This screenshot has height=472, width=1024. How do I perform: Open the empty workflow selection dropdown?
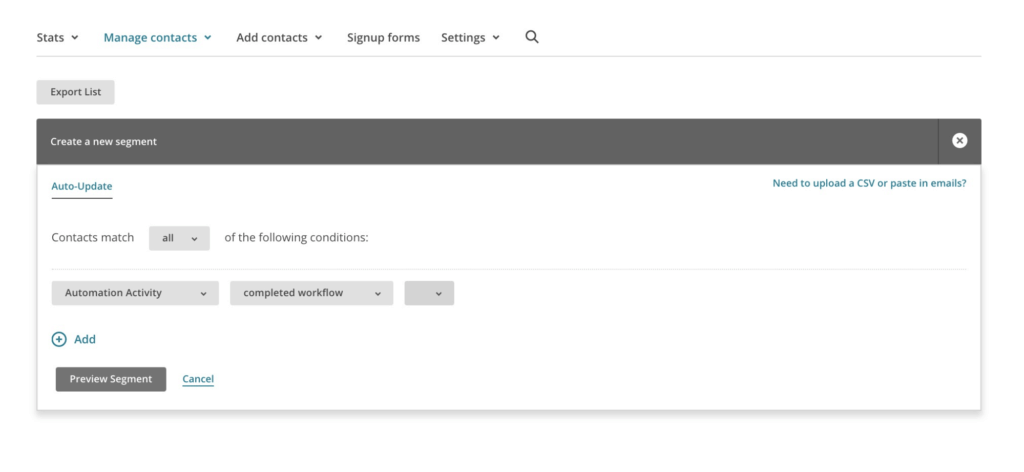pyautogui.click(x=429, y=293)
